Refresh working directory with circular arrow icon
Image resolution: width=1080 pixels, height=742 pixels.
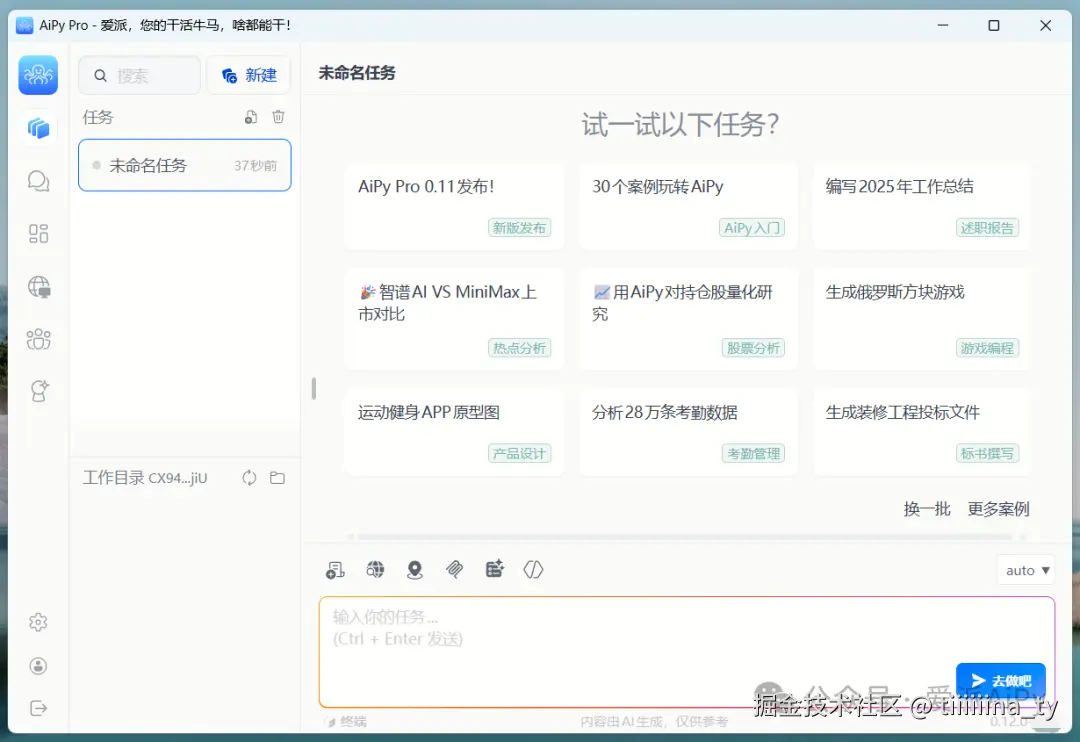tap(248, 477)
